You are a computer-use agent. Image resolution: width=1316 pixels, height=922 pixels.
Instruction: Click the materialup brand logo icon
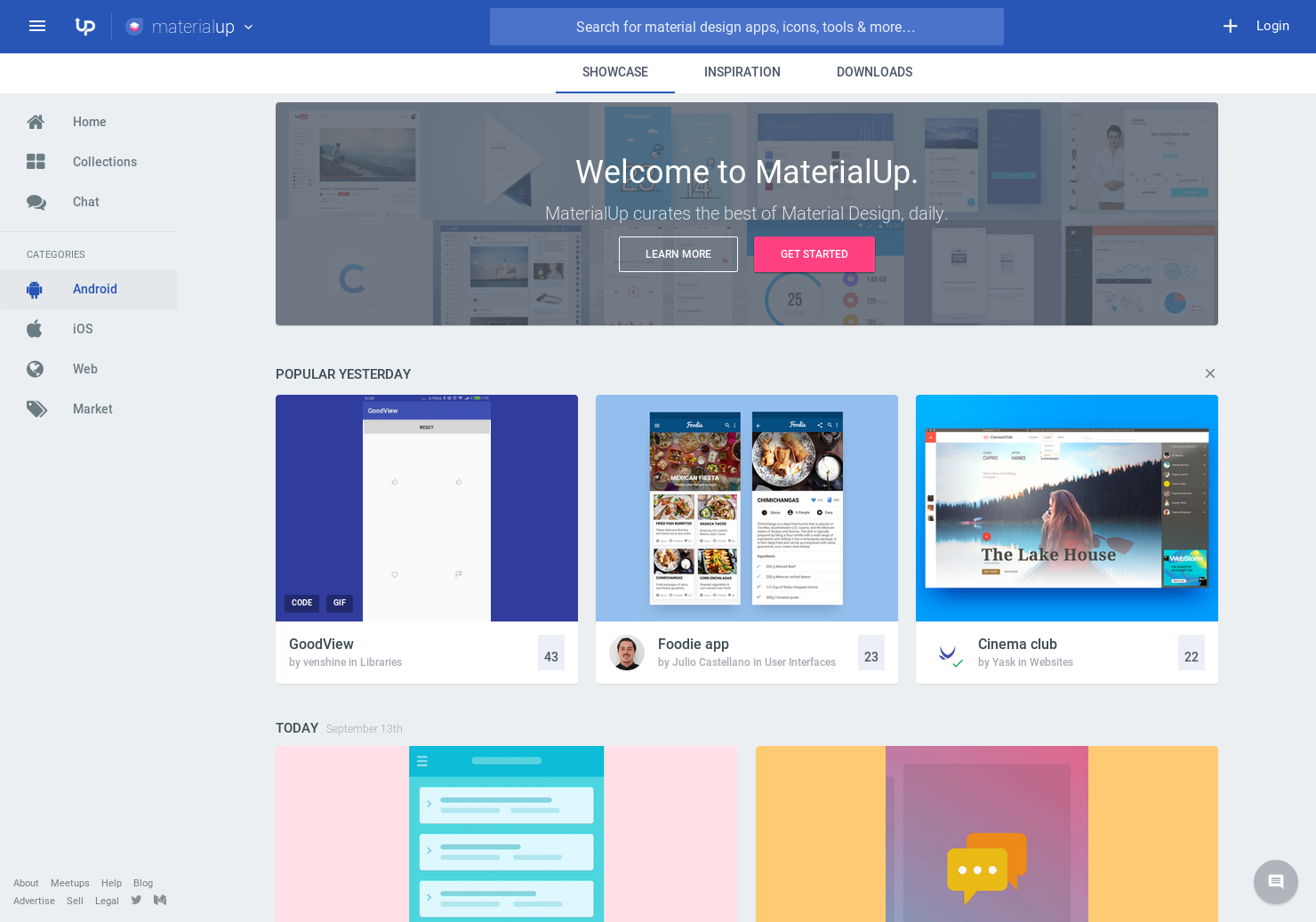click(x=134, y=27)
